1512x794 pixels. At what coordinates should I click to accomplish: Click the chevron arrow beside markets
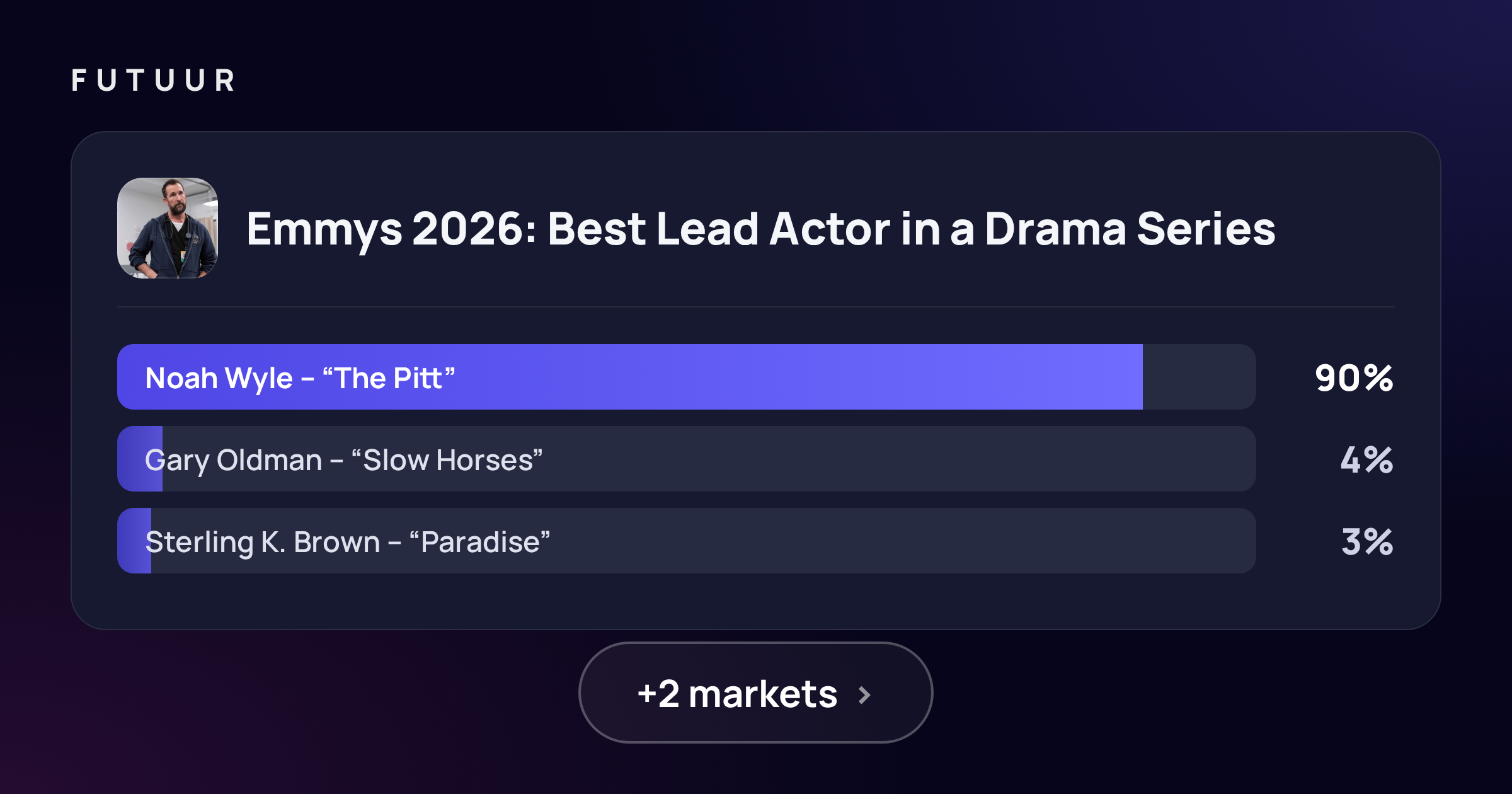point(864,694)
